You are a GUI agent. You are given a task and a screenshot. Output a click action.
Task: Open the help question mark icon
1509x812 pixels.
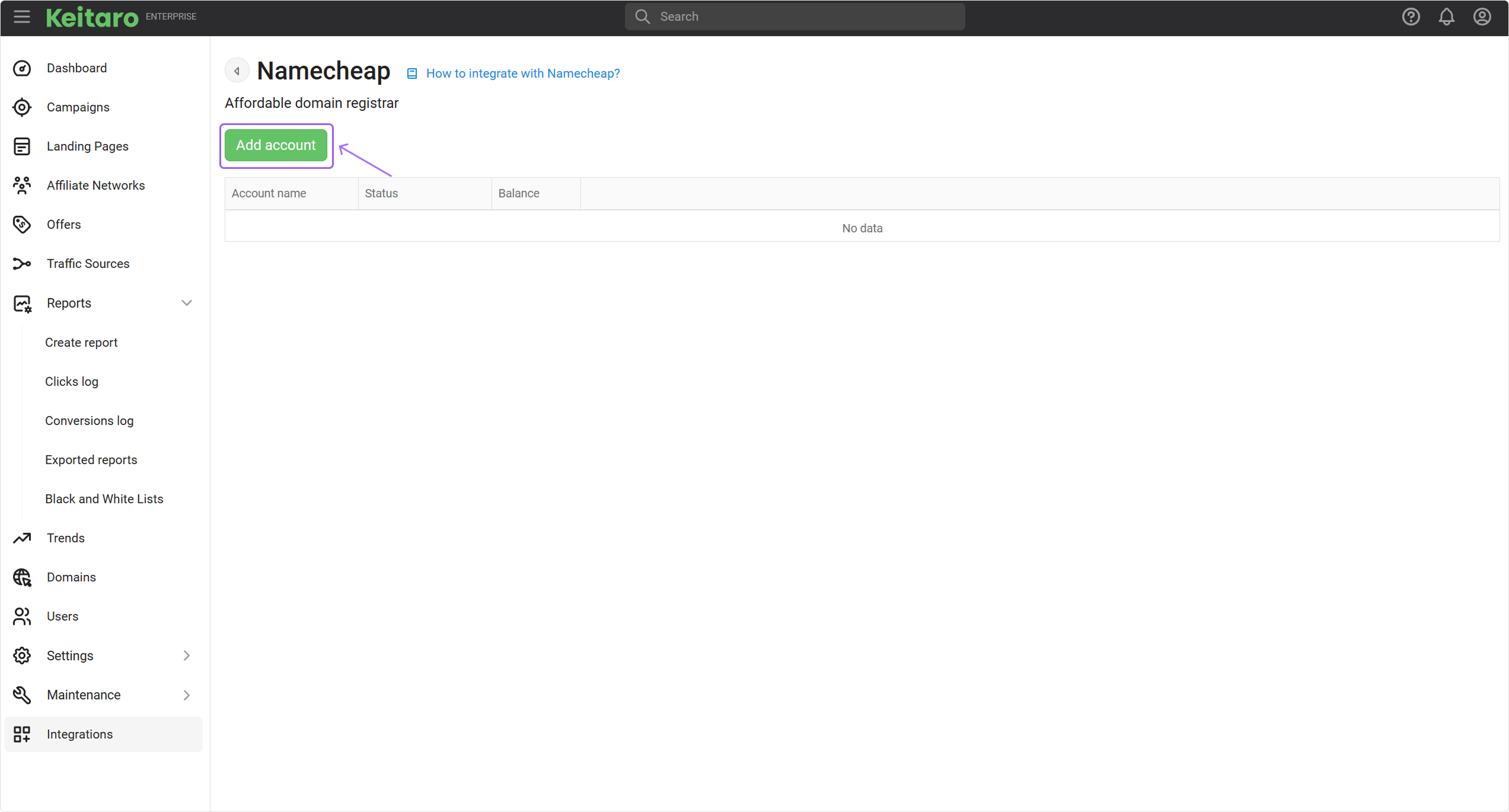1411,17
